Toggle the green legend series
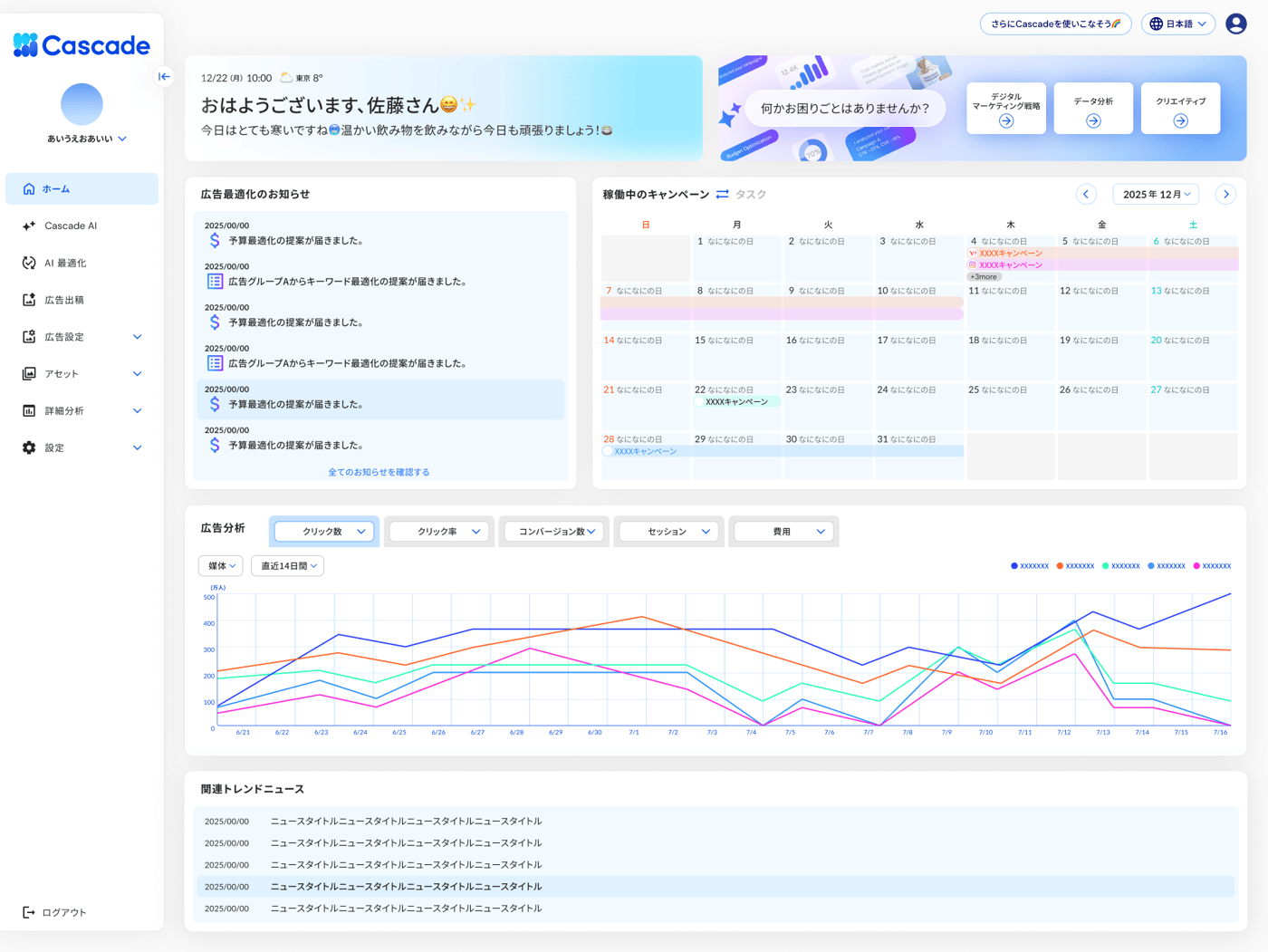 click(x=1120, y=566)
